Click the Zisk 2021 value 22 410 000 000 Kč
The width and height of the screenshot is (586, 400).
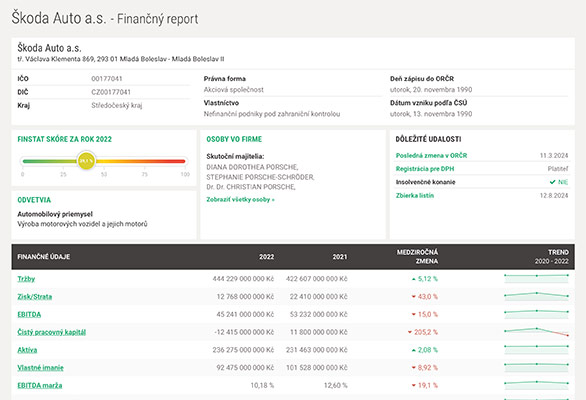click(318, 297)
